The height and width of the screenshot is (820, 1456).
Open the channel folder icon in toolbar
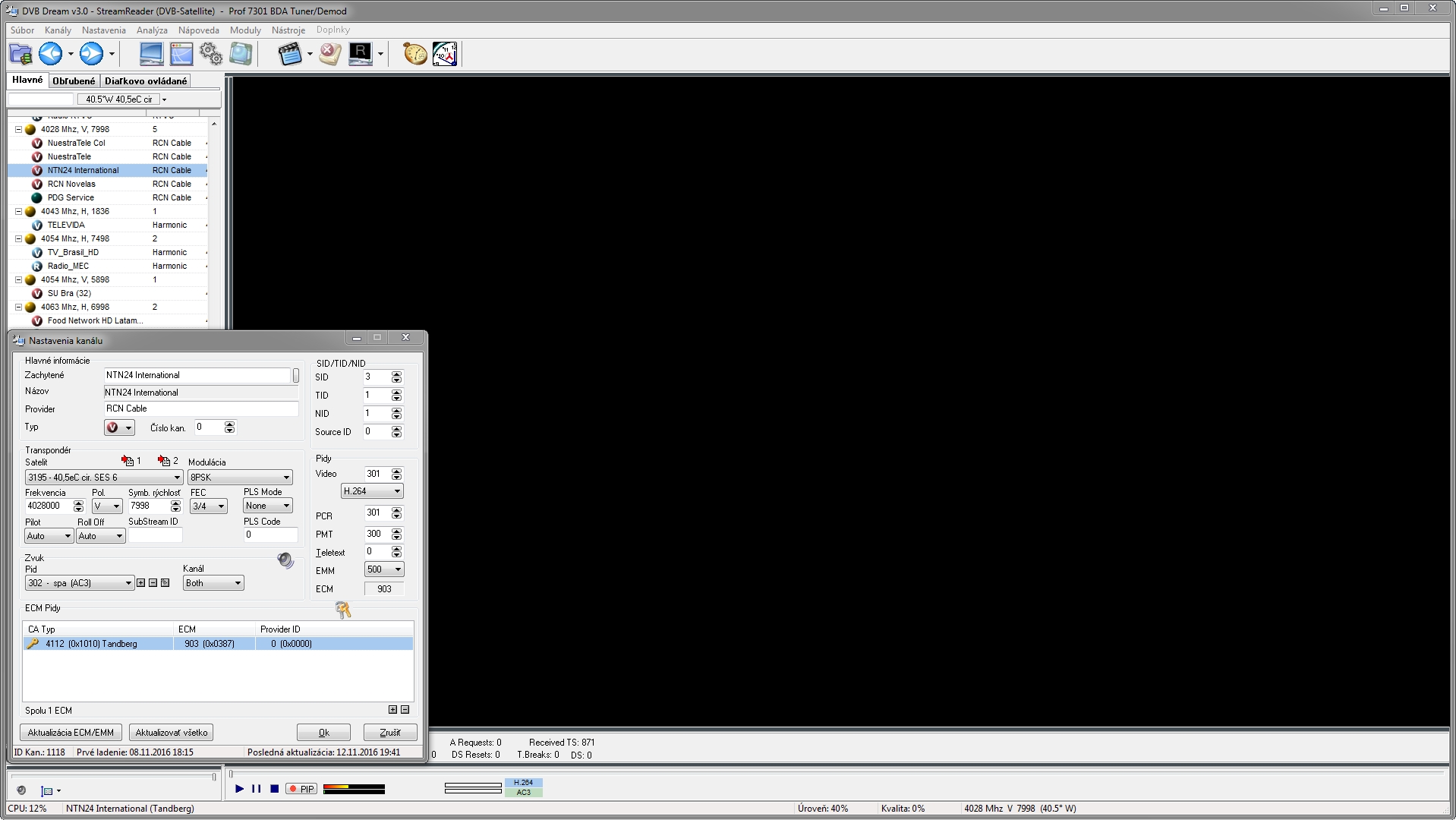(x=20, y=54)
